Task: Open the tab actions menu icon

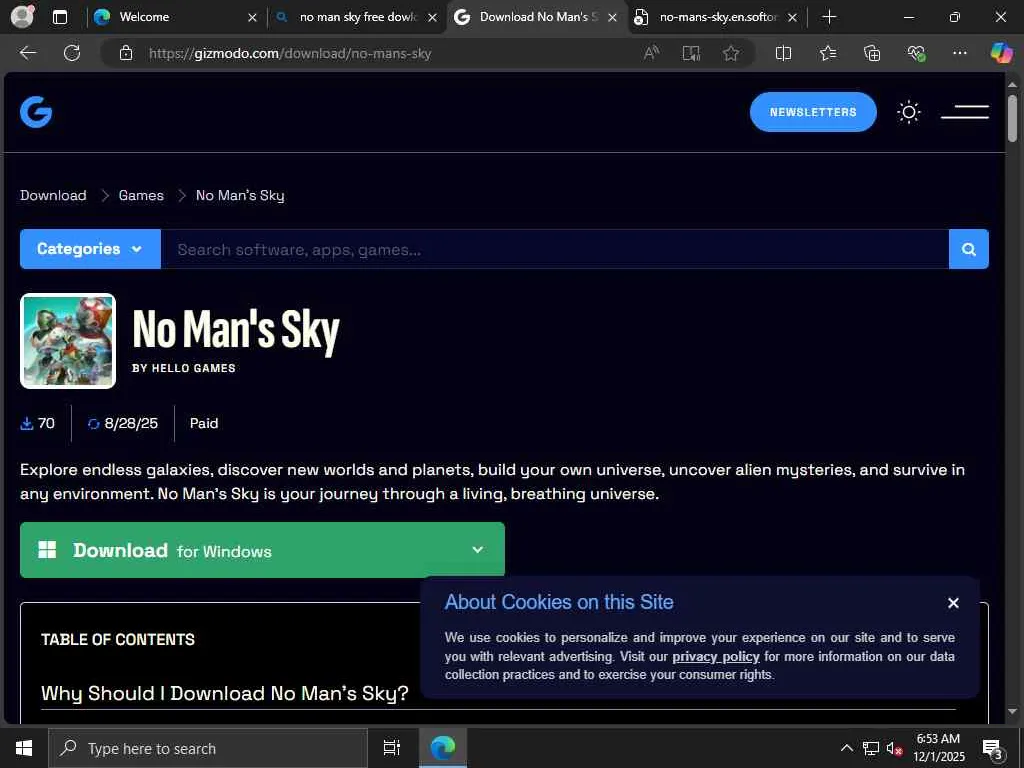Action: (x=59, y=17)
